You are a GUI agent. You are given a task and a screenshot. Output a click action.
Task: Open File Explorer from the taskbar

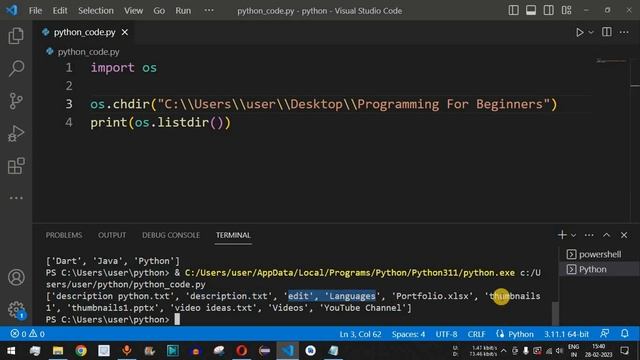click(x=58, y=351)
